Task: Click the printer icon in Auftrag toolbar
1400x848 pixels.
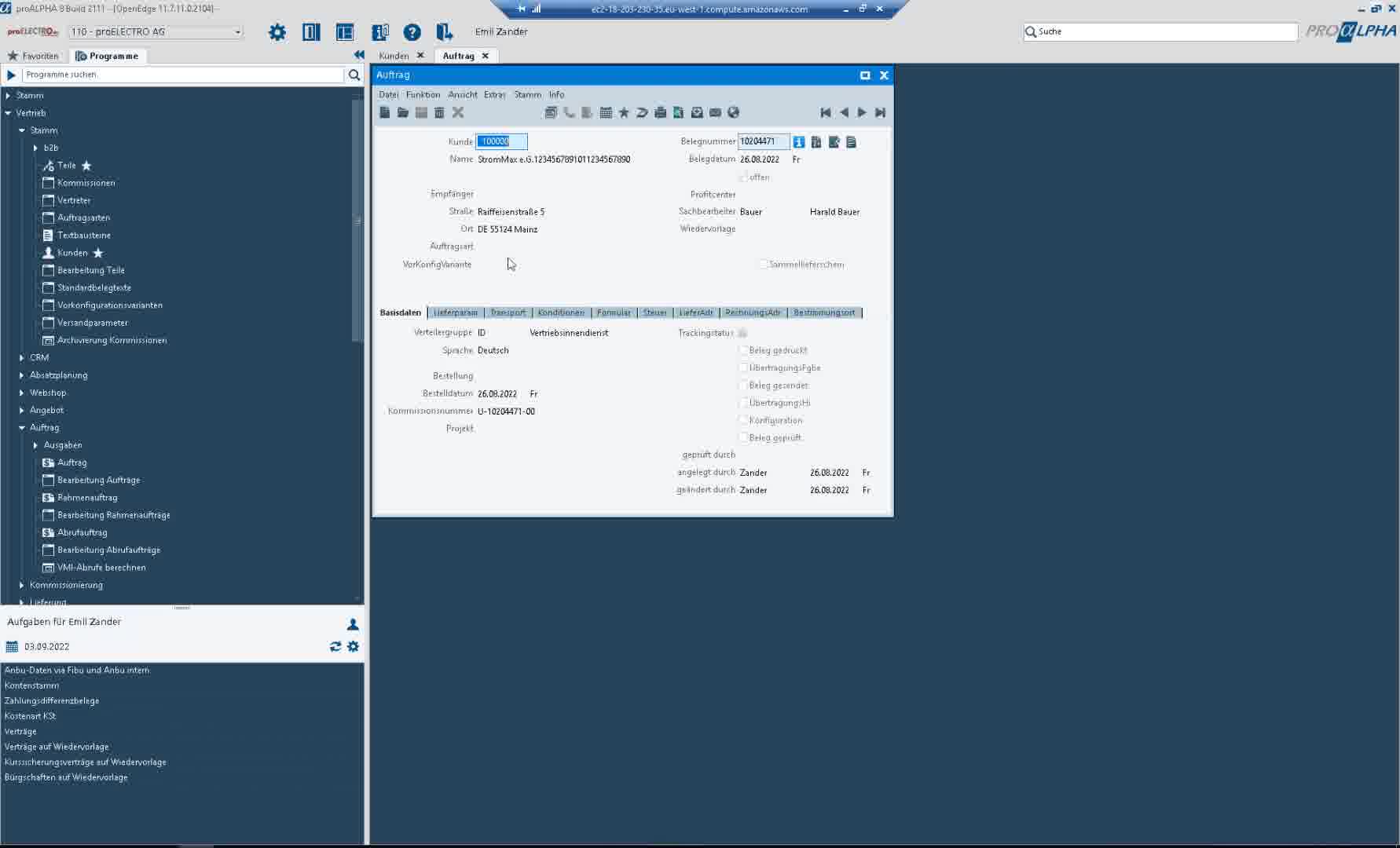Action: click(660, 112)
